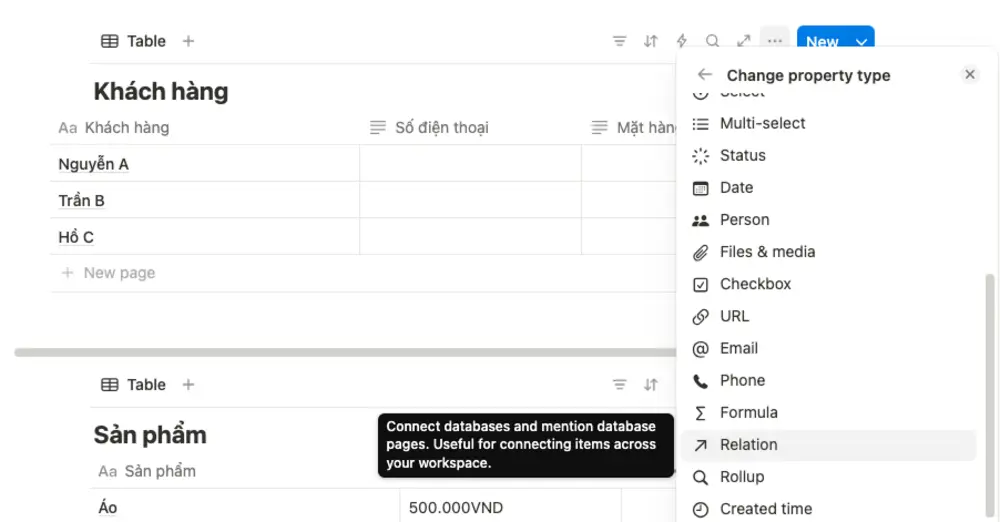Open automations lightning bolt icon

[681, 41]
